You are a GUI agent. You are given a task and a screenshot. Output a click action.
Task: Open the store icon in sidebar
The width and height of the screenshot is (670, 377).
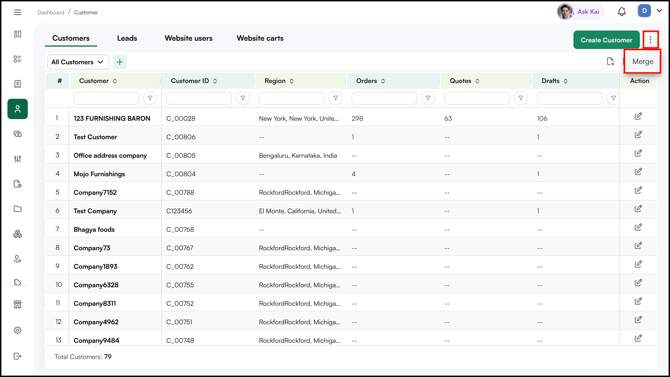click(x=18, y=304)
